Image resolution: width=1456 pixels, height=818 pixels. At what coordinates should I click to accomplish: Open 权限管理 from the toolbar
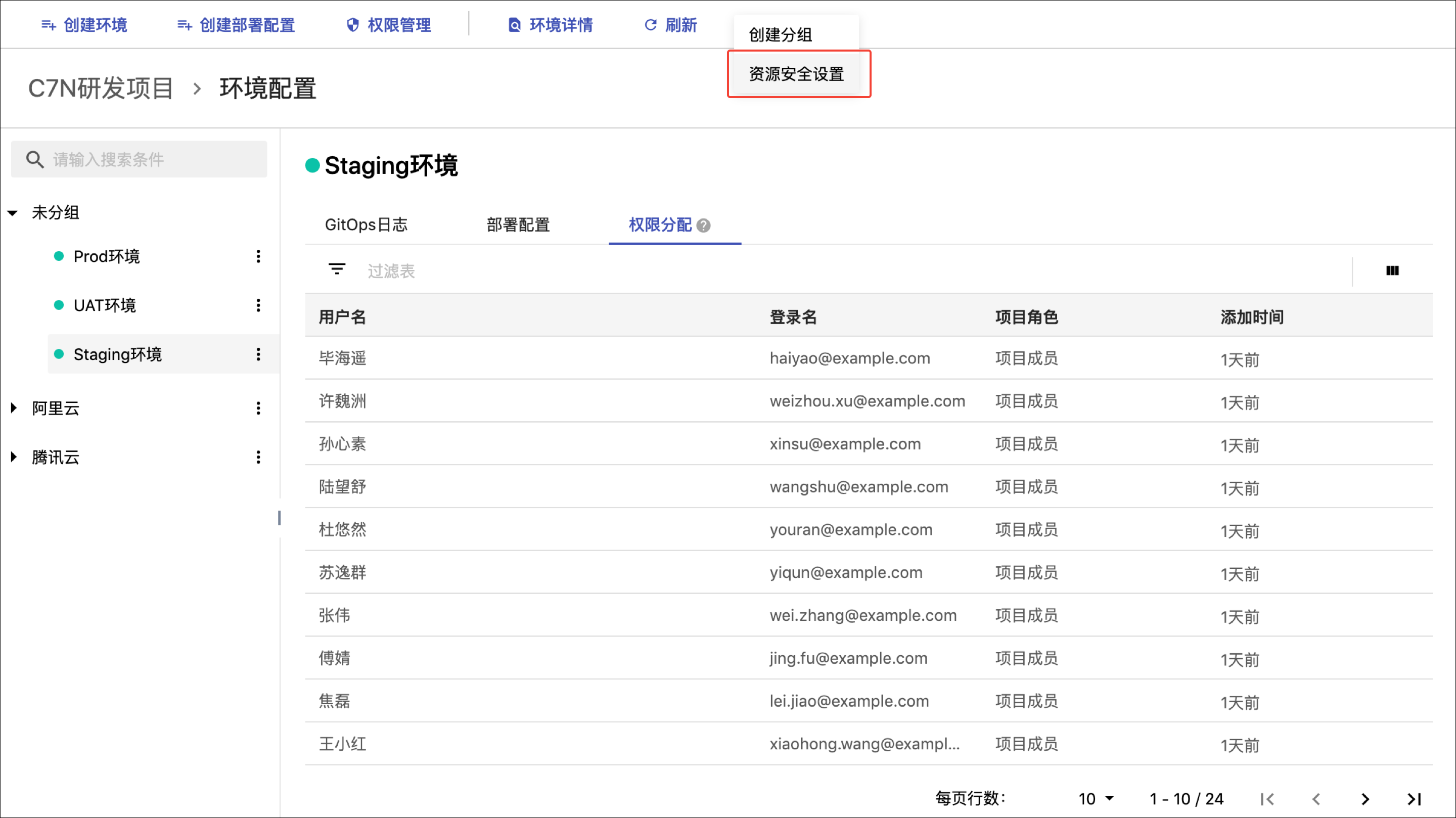click(x=389, y=25)
